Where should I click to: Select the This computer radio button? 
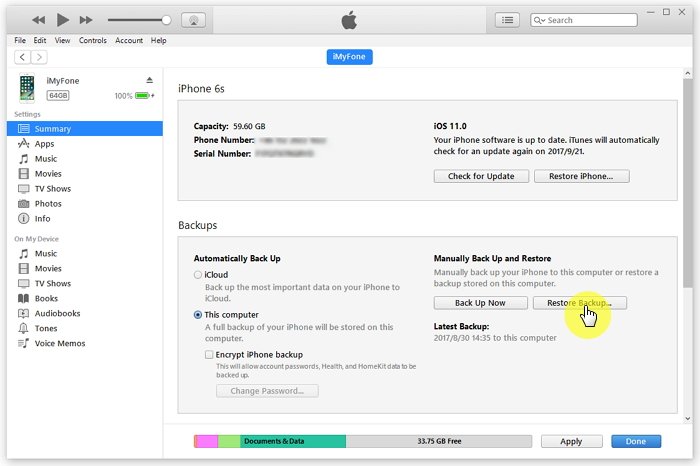point(198,314)
